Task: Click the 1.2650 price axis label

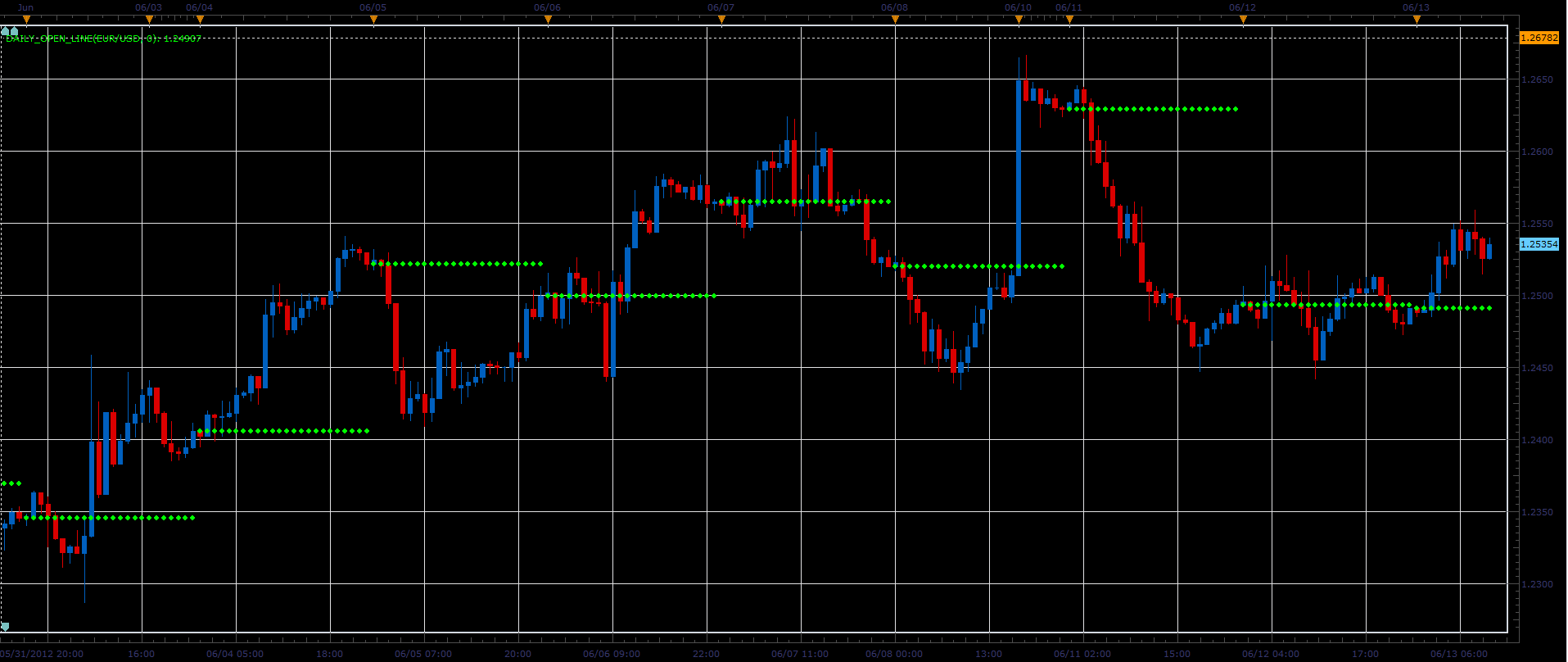Action: [x=1537, y=79]
